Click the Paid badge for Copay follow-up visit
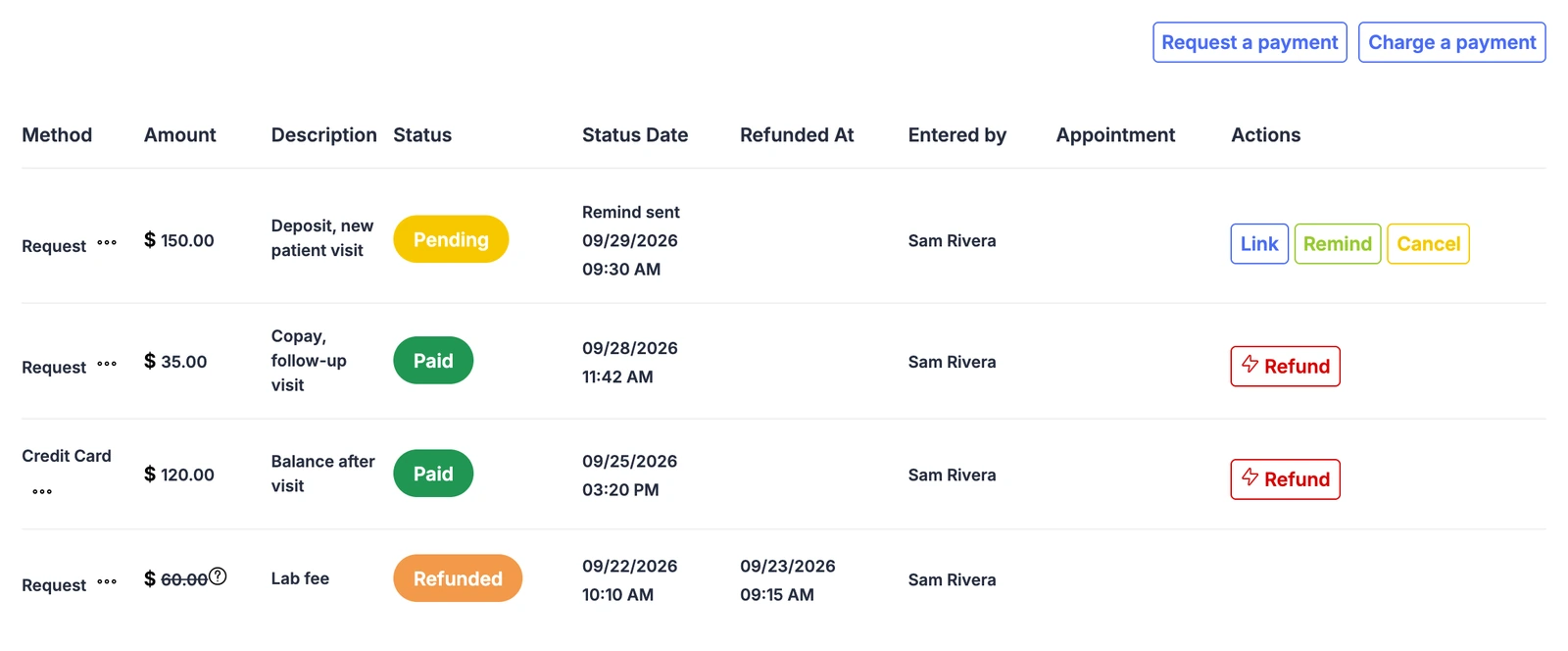Image resolution: width=1568 pixels, height=651 pixels. coord(433,361)
